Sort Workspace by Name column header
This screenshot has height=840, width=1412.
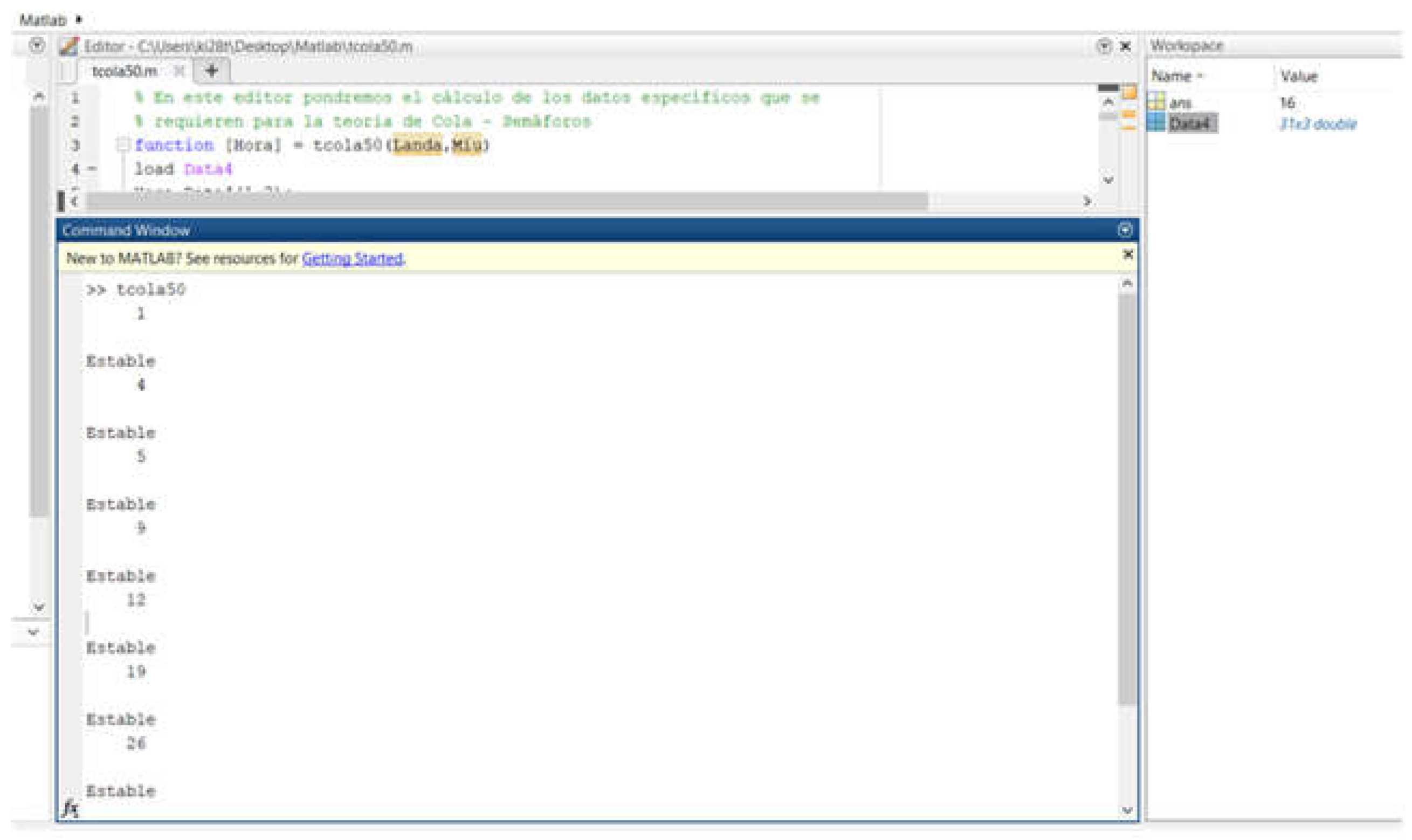tap(1172, 76)
